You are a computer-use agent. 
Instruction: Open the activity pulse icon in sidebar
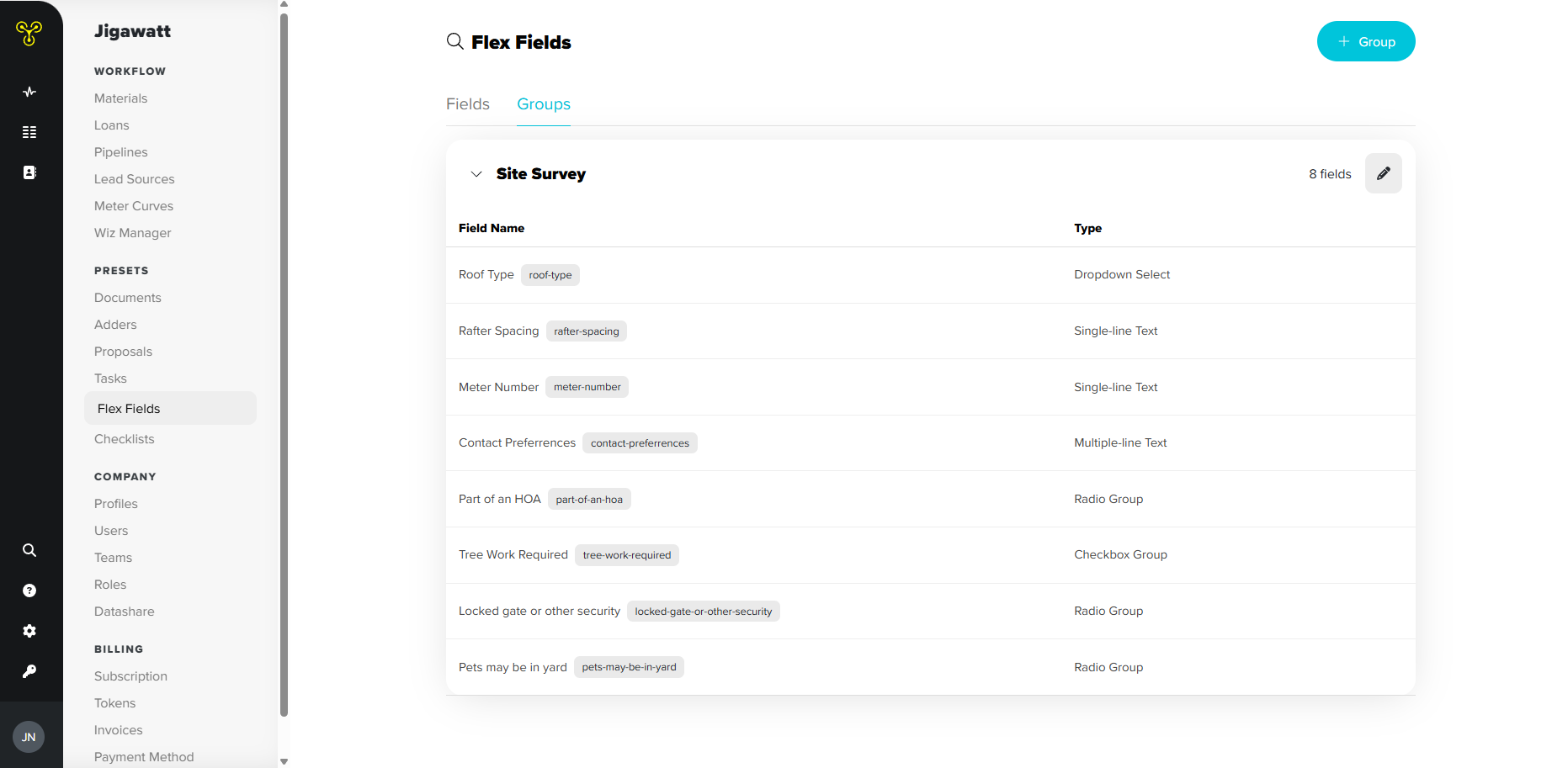[29, 92]
